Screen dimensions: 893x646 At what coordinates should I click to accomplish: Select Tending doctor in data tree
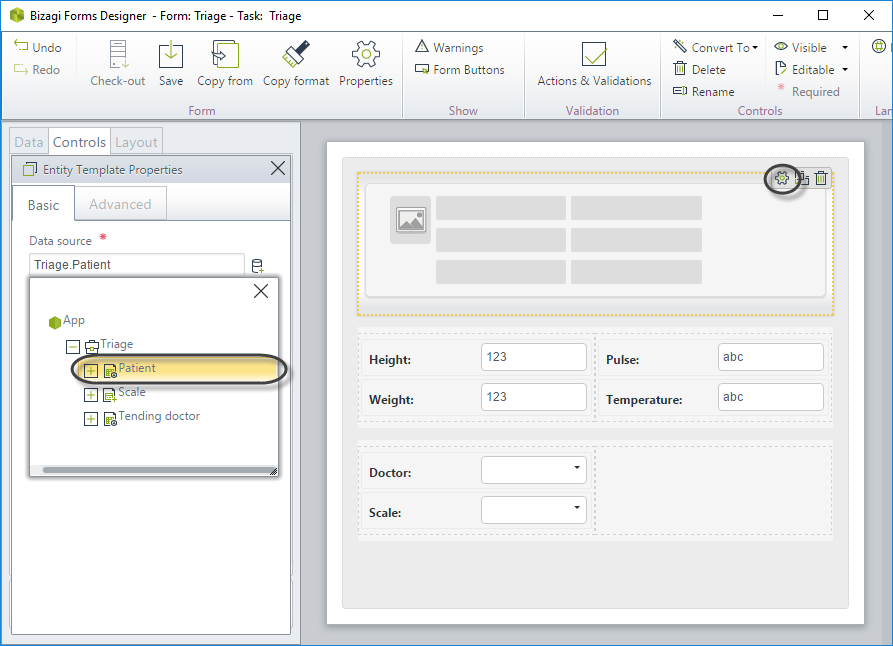[159, 416]
